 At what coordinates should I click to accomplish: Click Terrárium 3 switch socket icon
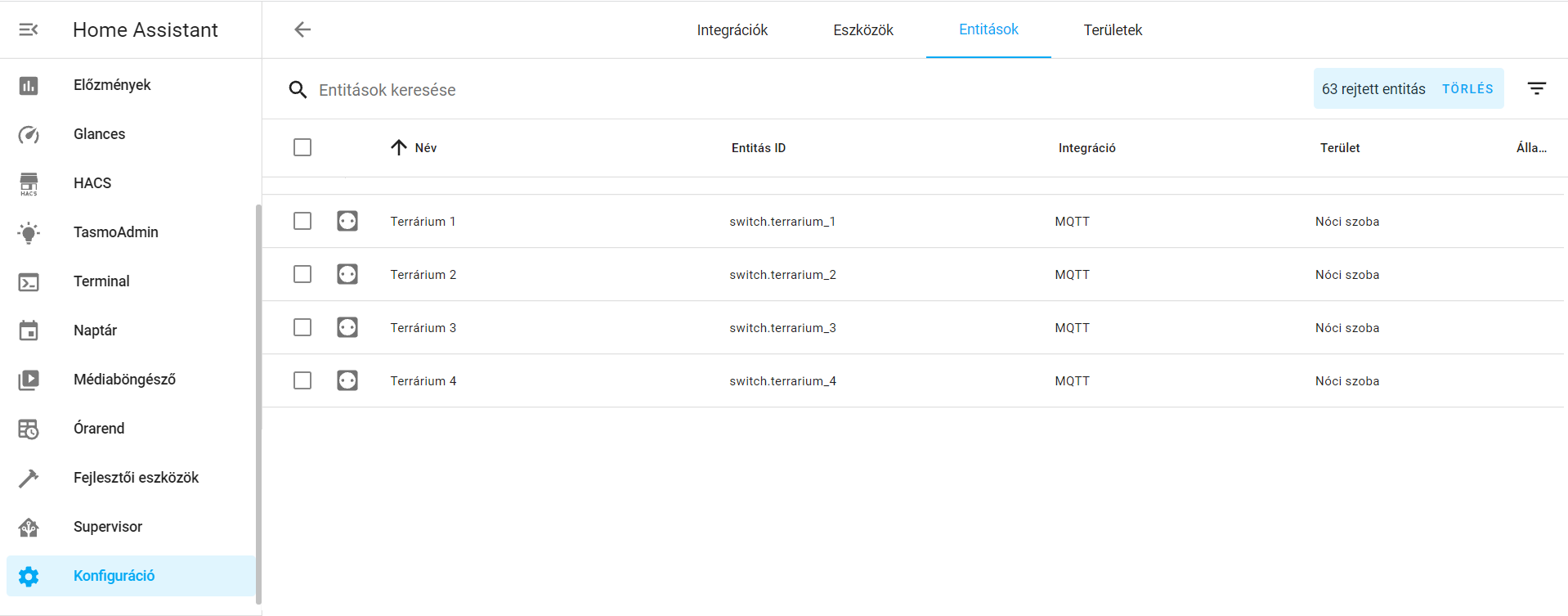[347, 327]
